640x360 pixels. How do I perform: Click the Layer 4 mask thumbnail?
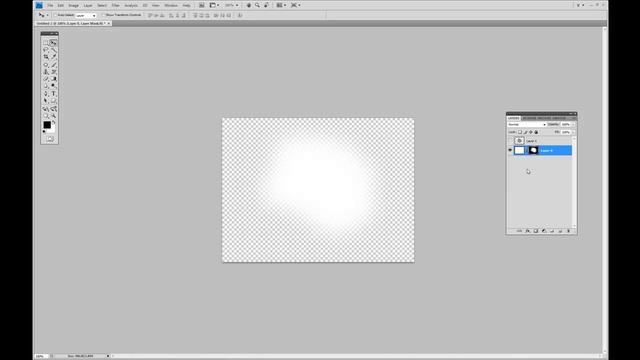[533, 150]
